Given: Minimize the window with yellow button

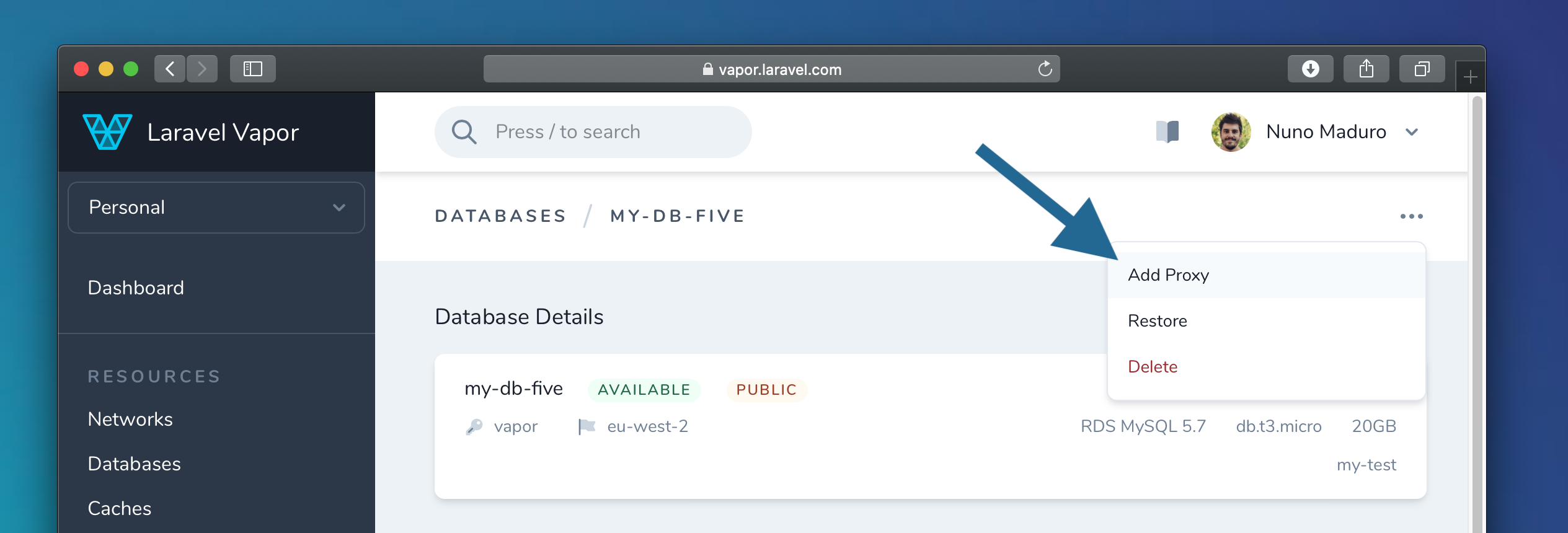Looking at the screenshot, I should pyautogui.click(x=106, y=69).
